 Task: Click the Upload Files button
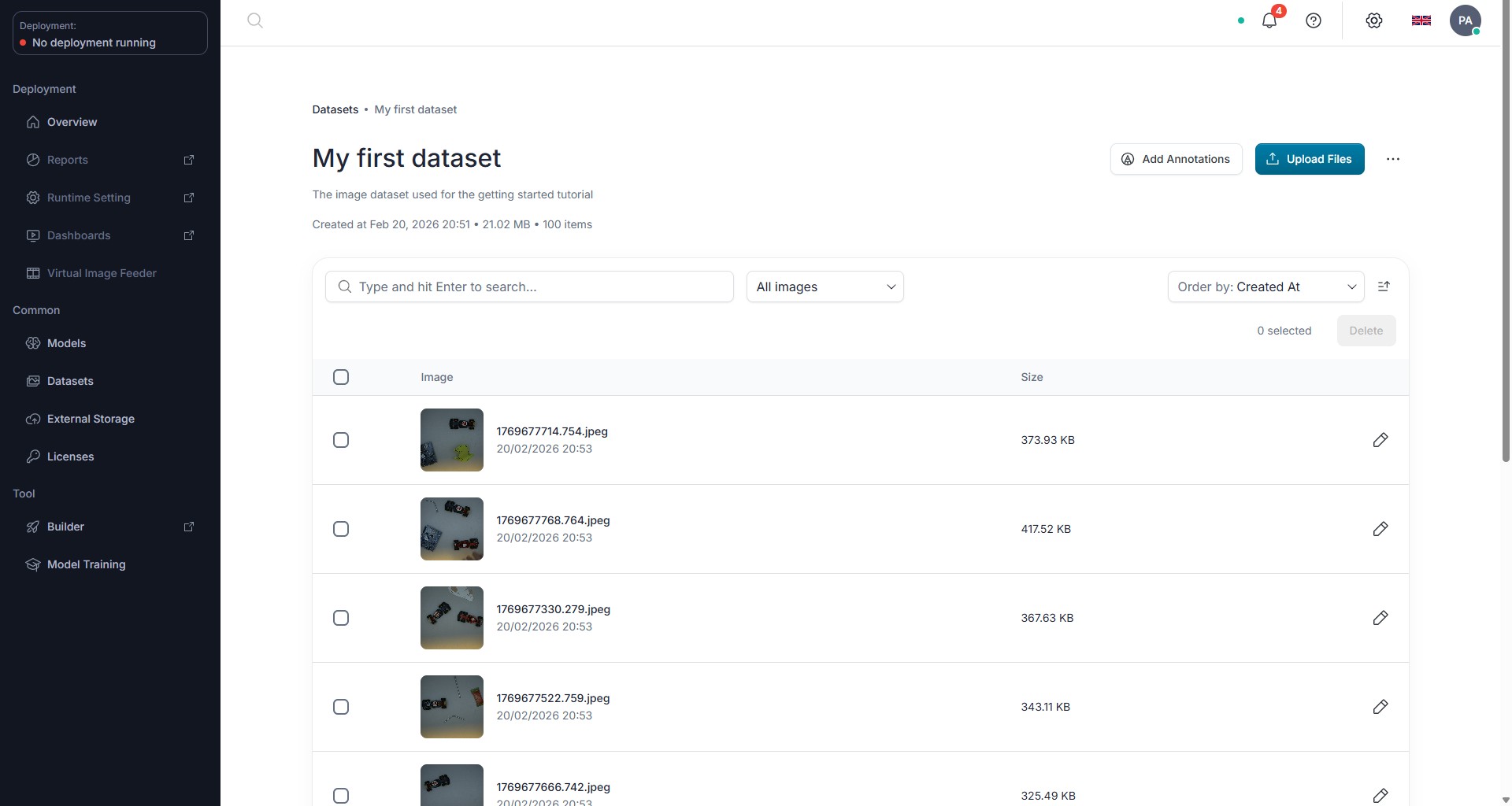tap(1309, 159)
